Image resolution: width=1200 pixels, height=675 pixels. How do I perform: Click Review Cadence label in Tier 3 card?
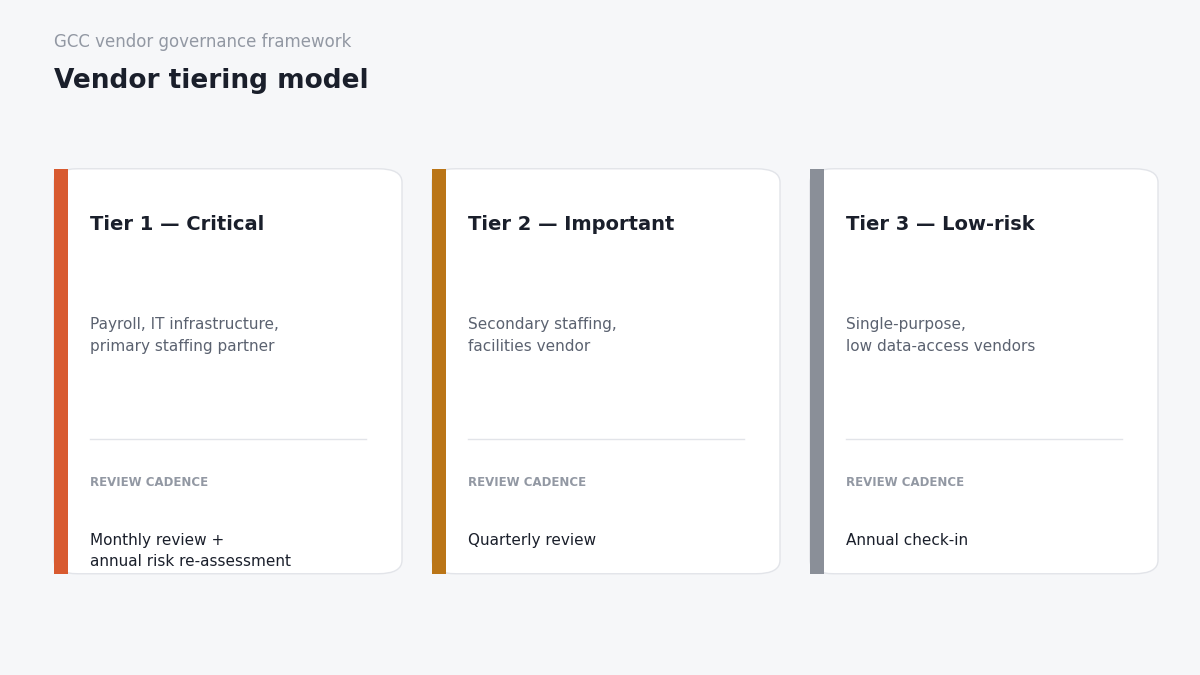[x=905, y=482]
